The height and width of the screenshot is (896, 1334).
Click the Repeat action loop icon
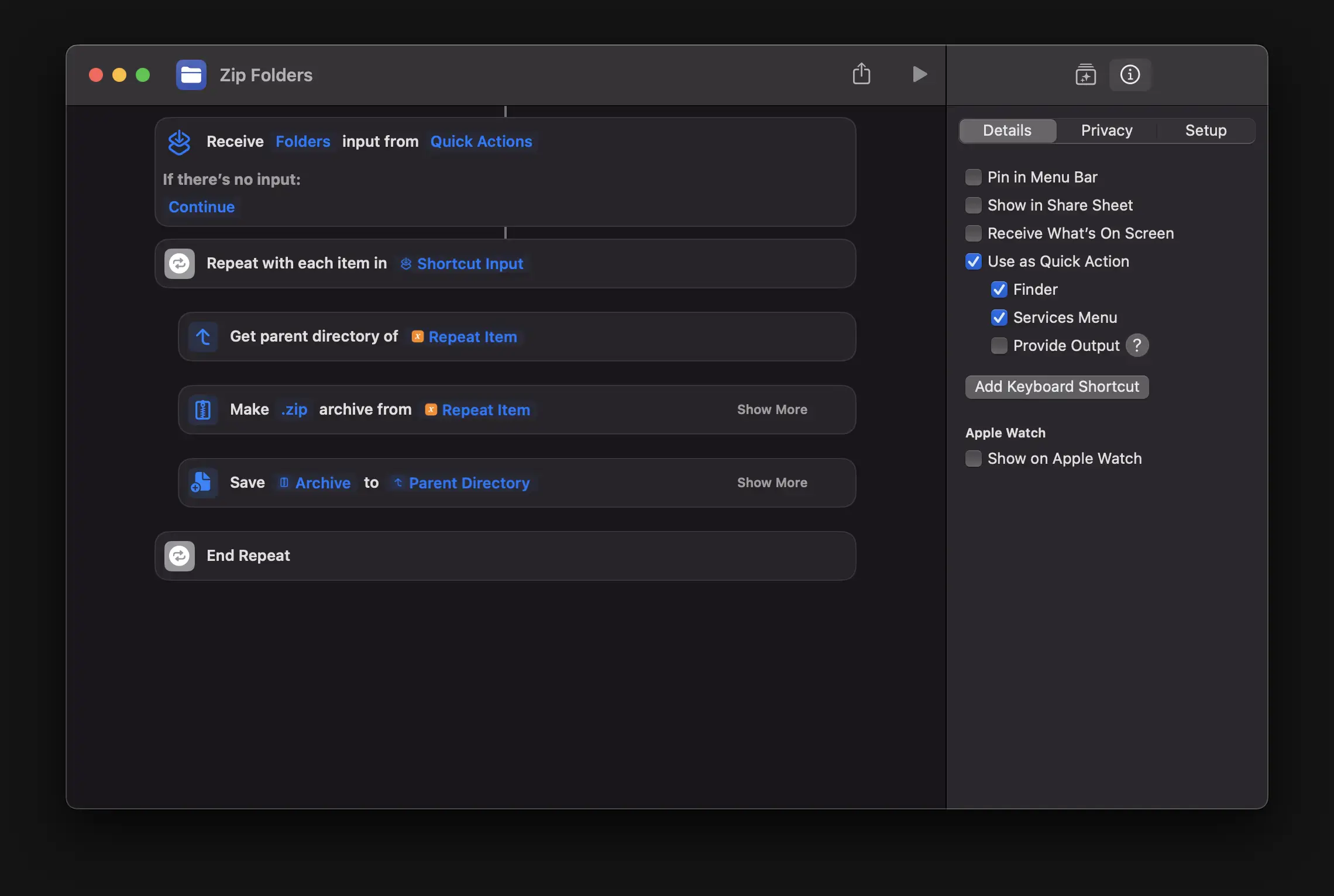[x=180, y=264]
